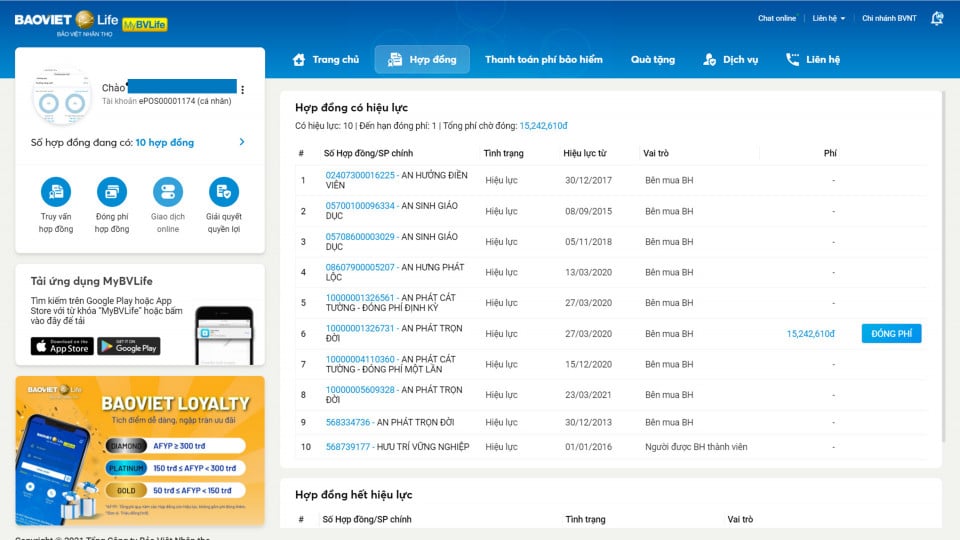Click the Hiệu lực từ column header
This screenshot has width=960, height=540.
[585, 153]
